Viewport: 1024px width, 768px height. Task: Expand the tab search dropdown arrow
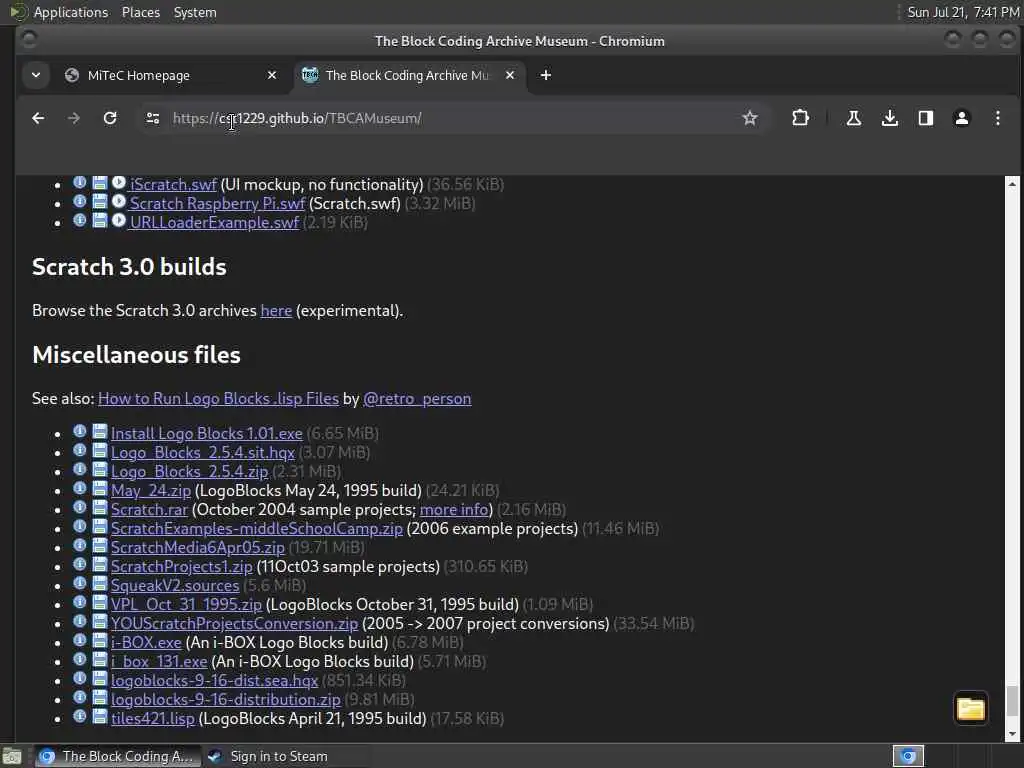click(x=36, y=75)
